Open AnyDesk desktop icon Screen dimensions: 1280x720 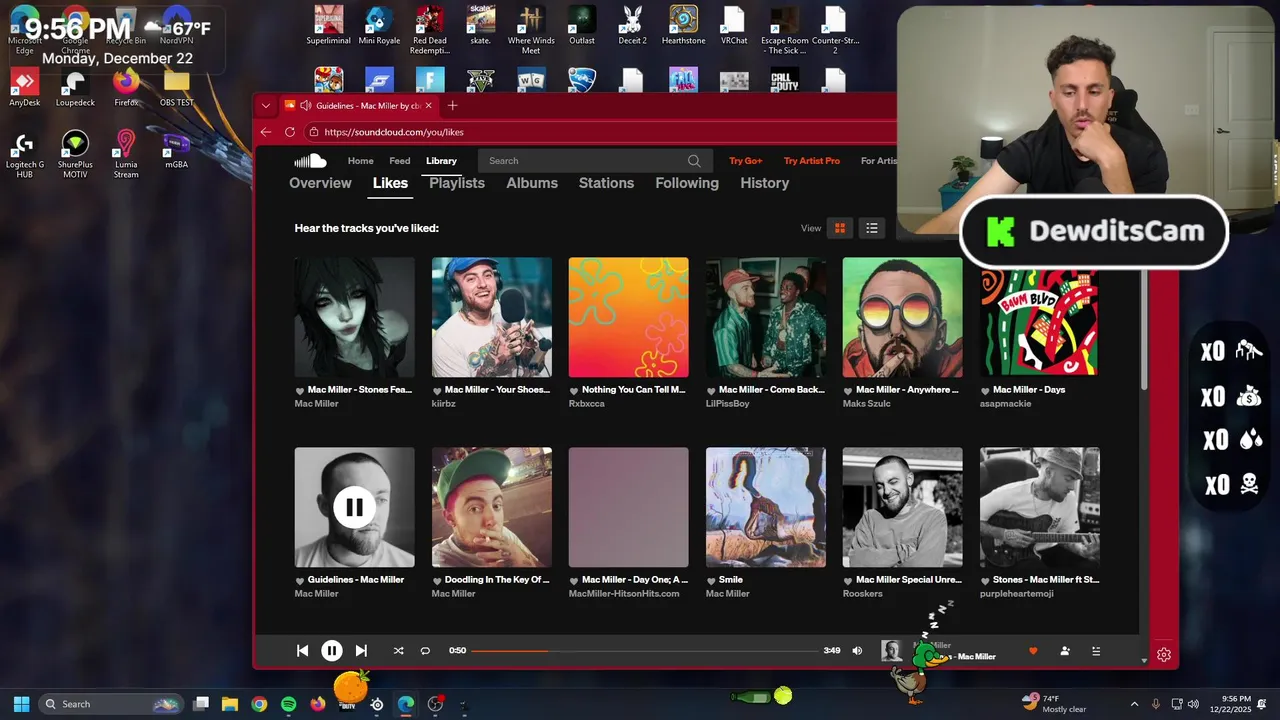click(x=24, y=88)
